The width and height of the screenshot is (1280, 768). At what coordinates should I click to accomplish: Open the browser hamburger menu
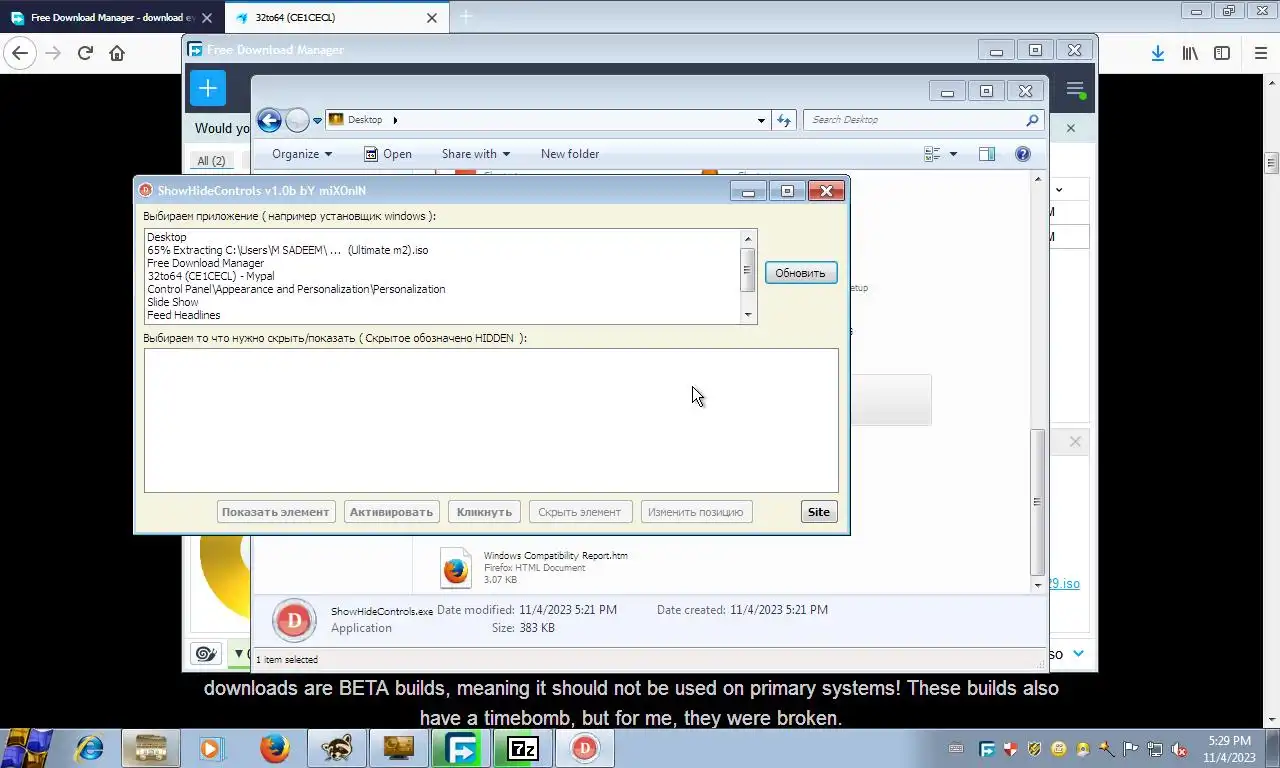coord(1260,53)
